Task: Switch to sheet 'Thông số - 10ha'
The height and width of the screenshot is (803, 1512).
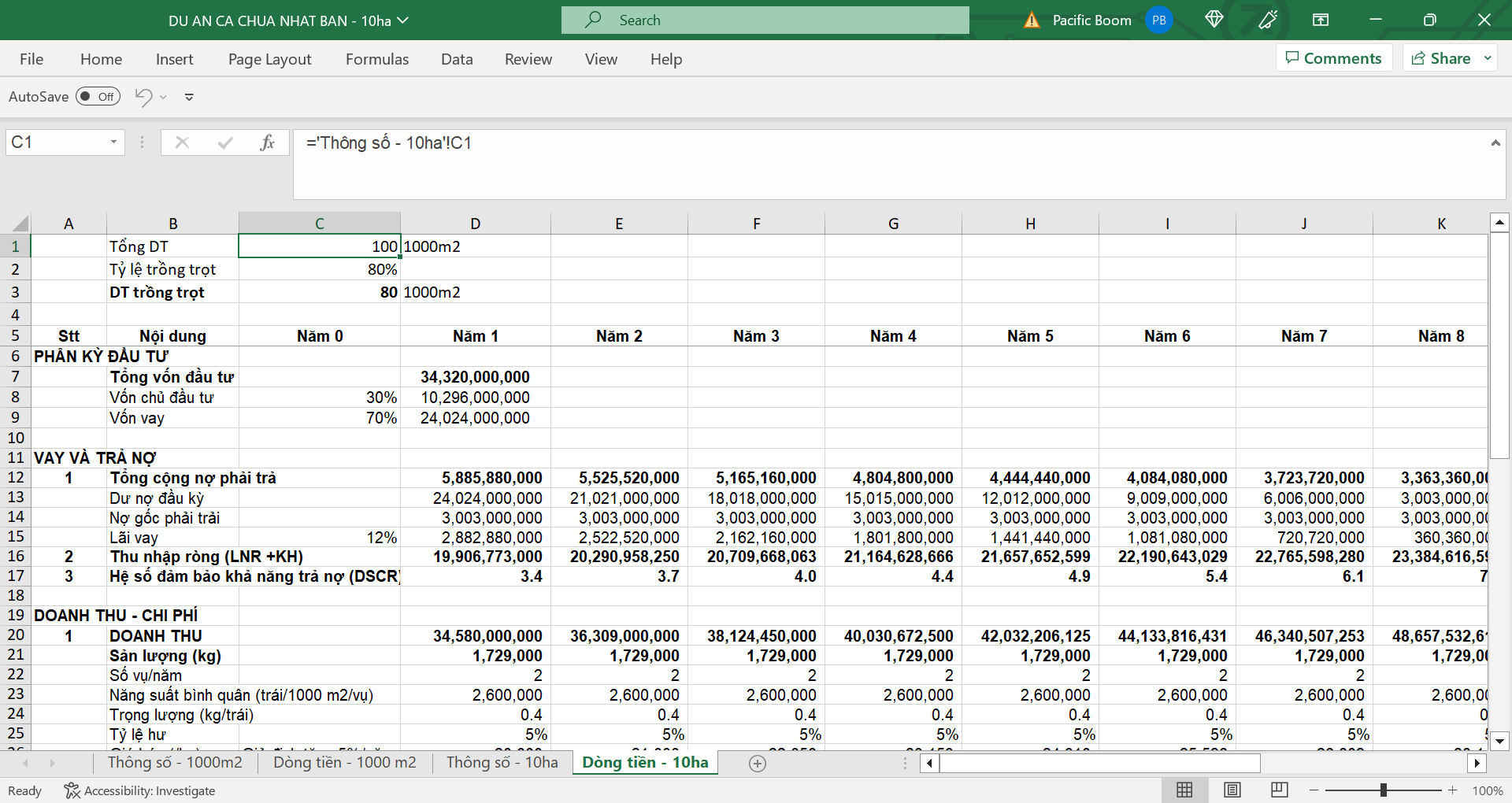Action: 502,762
